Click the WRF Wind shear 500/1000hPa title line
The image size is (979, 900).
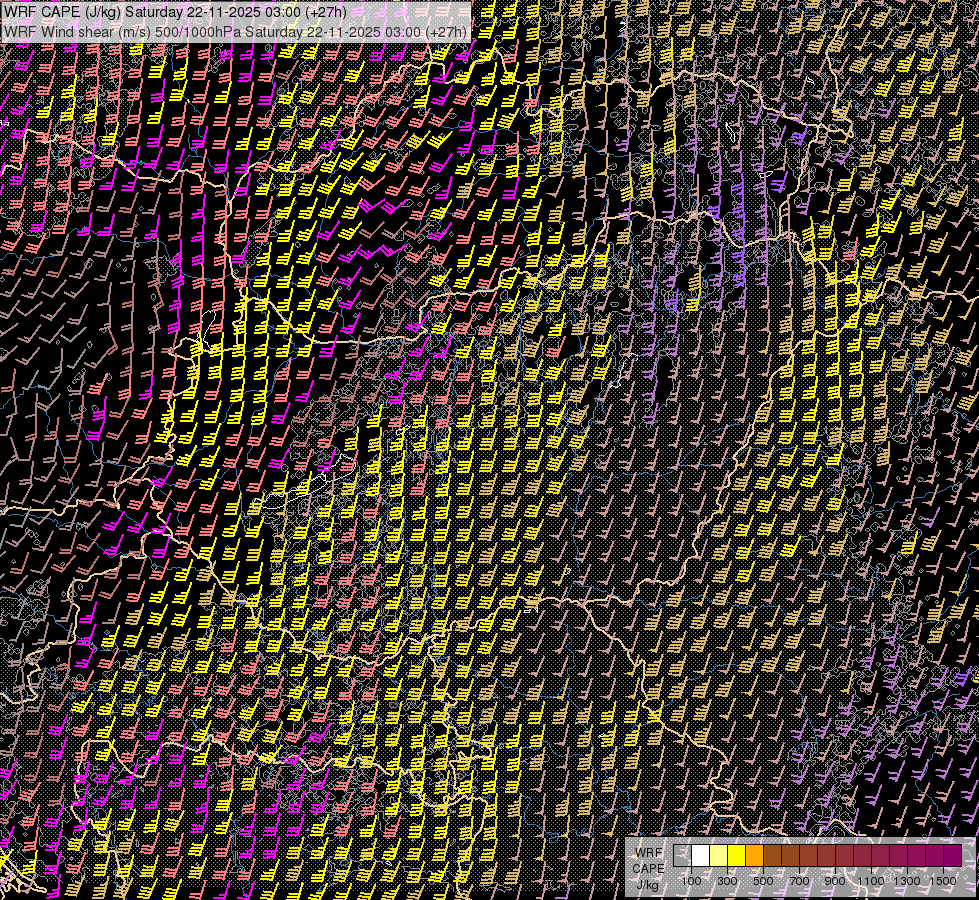click(x=235, y=32)
